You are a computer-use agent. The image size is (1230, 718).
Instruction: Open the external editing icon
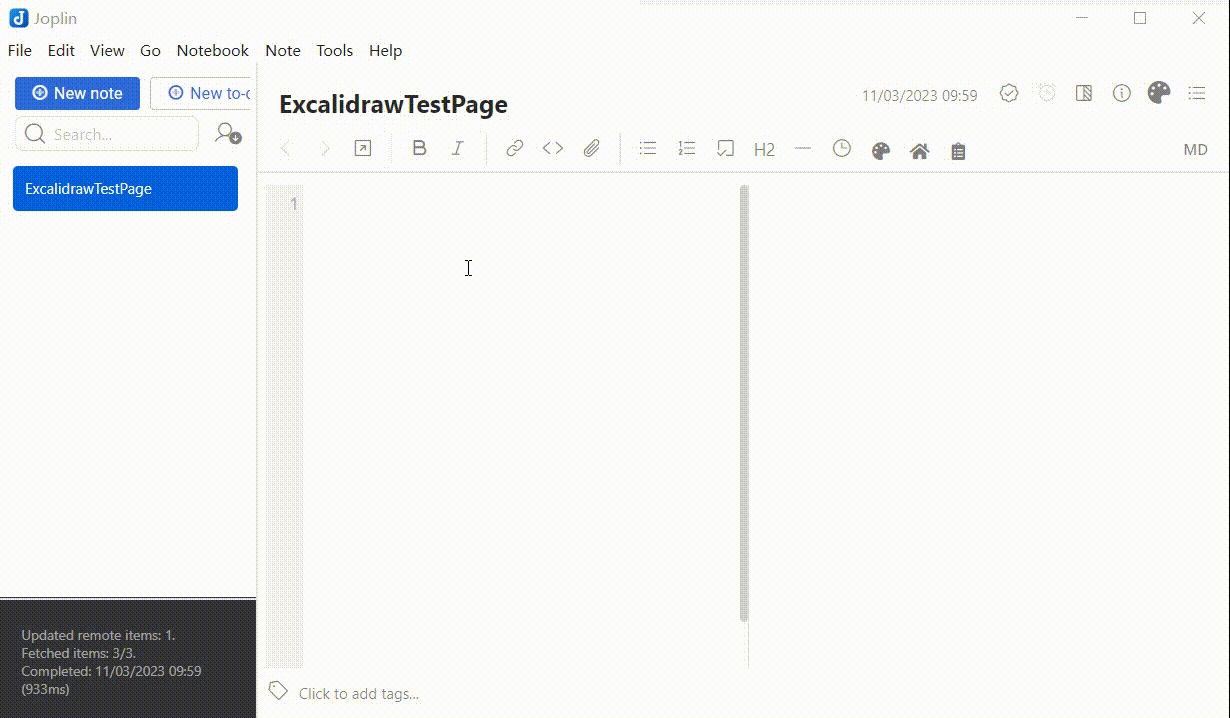(x=362, y=147)
